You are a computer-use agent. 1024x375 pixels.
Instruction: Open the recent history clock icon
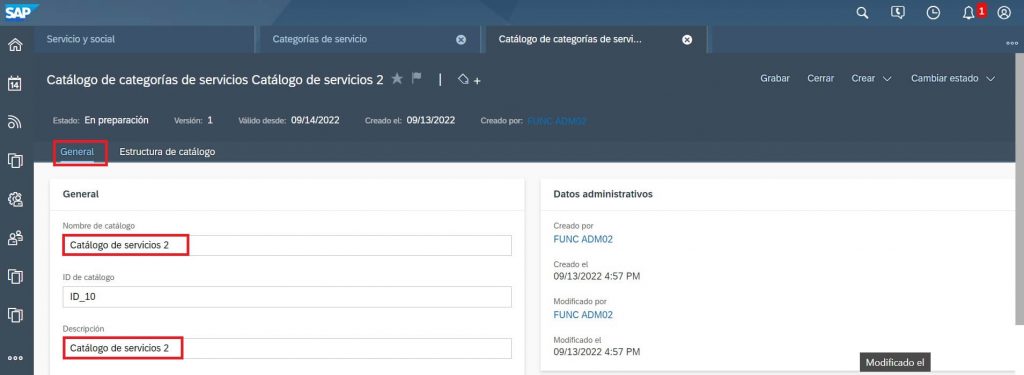pyautogui.click(x=933, y=13)
